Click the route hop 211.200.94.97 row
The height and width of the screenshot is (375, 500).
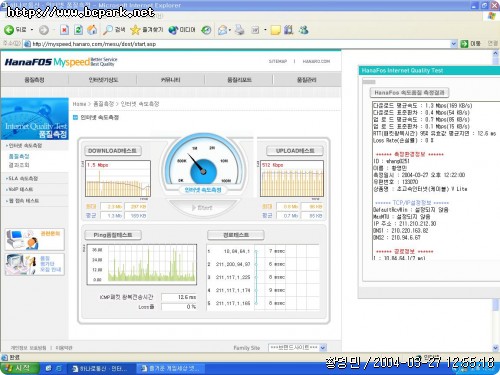tap(247, 264)
